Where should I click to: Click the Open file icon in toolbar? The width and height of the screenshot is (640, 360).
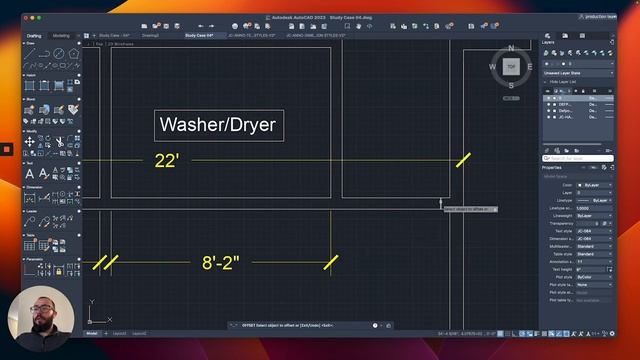click(x=156, y=26)
